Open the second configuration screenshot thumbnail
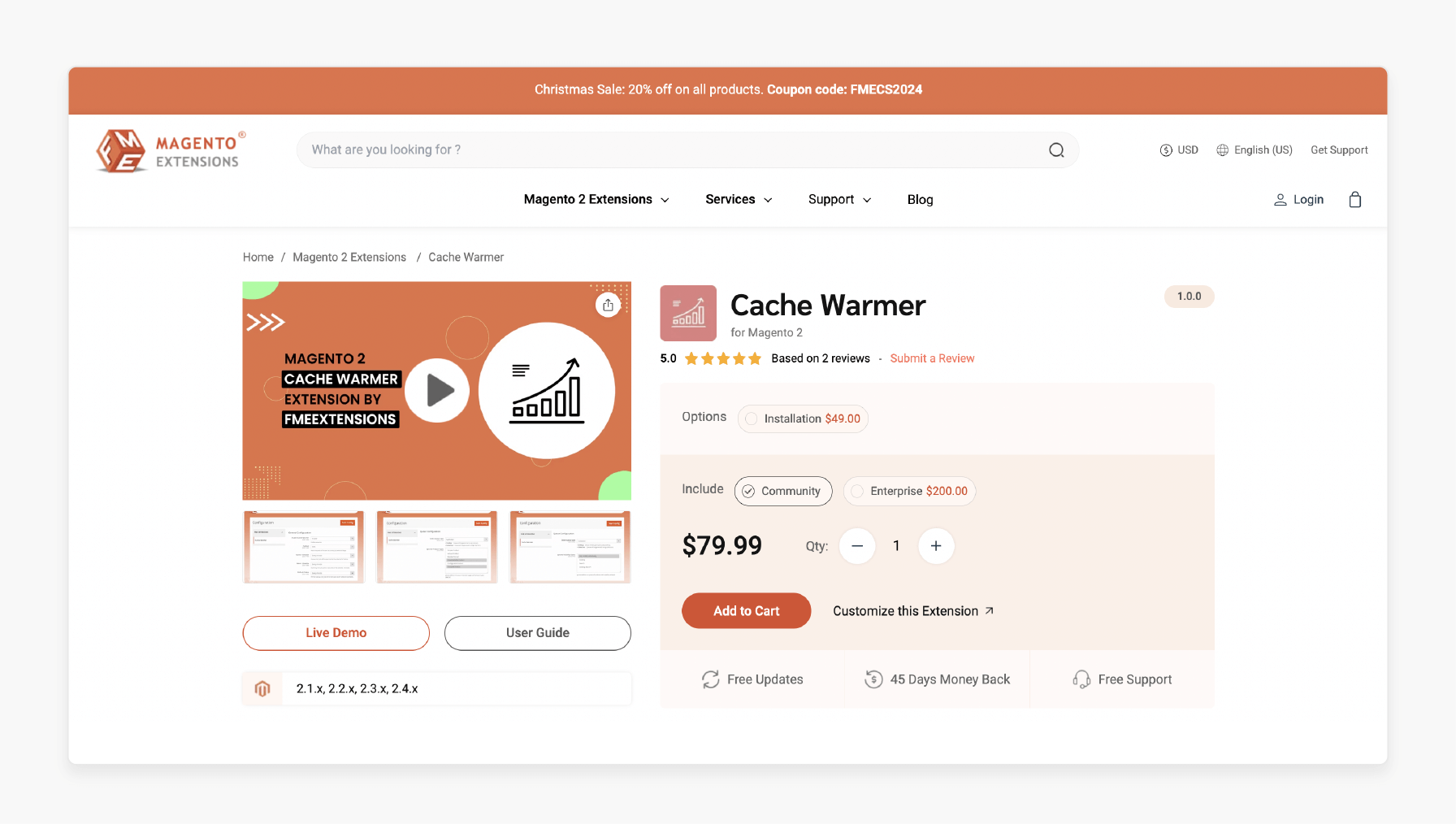 (437, 547)
